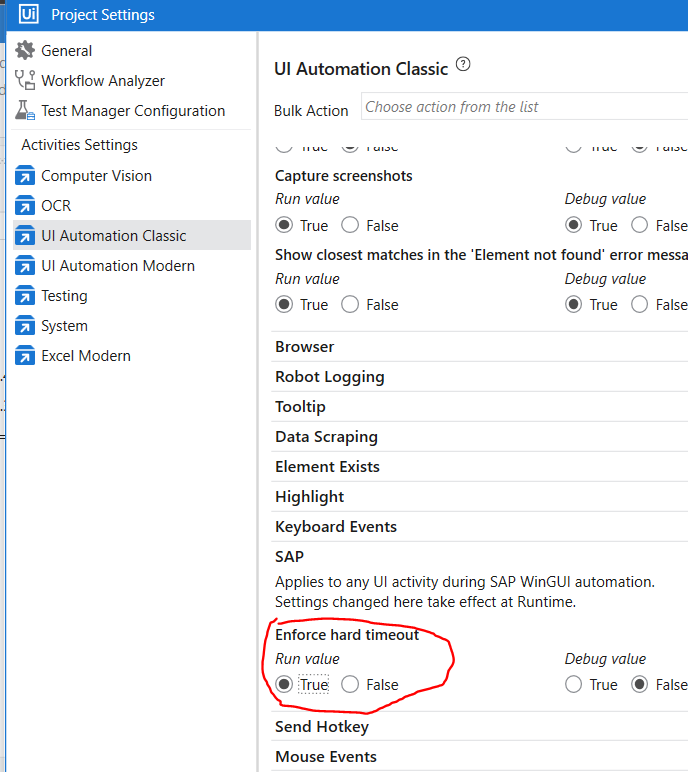688x772 pixels.
Task: Set Show closest matches Run value False
Action: (x=350, y=304)
